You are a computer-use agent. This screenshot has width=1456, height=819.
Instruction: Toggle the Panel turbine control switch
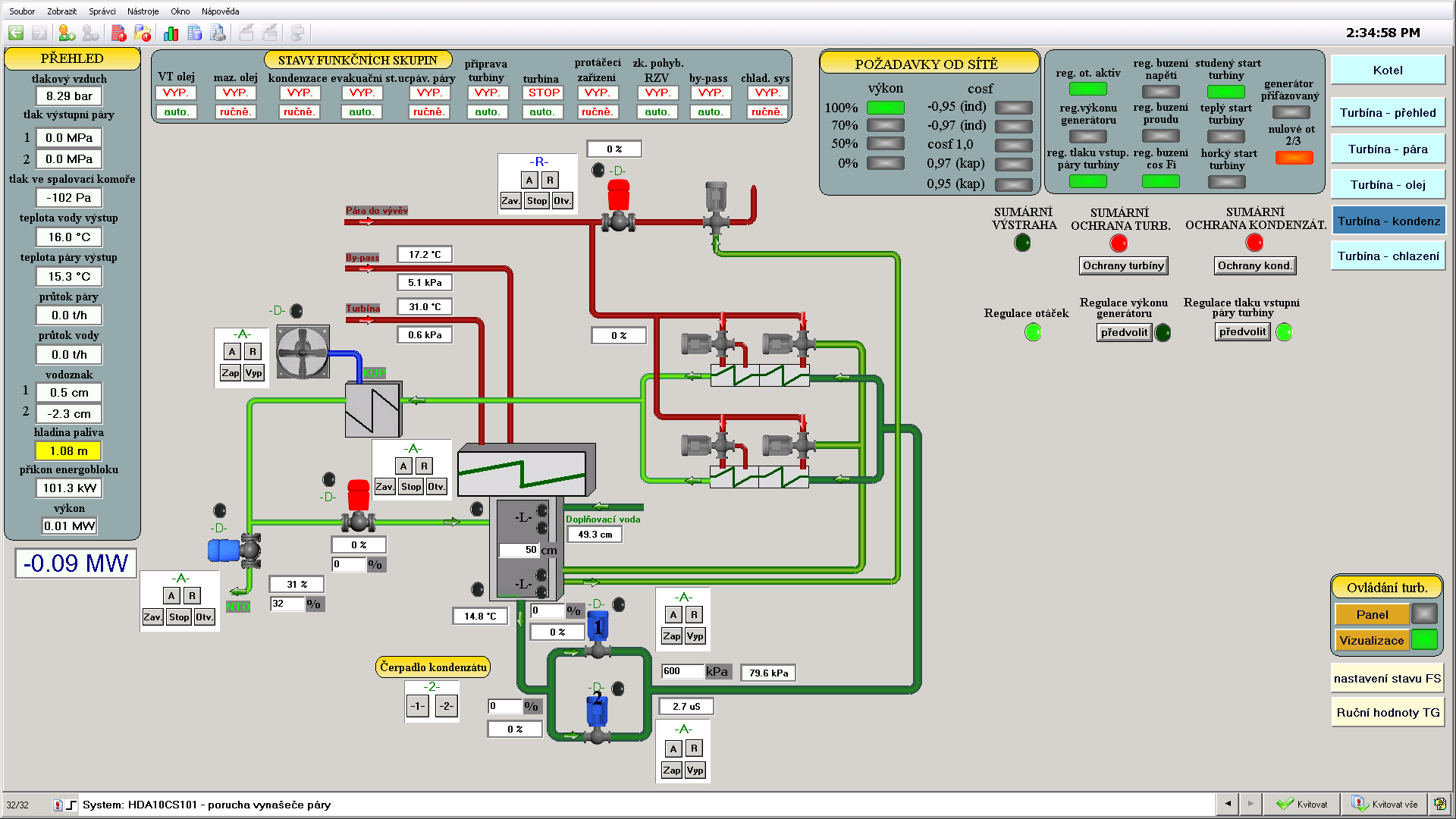pos(1372,614)
